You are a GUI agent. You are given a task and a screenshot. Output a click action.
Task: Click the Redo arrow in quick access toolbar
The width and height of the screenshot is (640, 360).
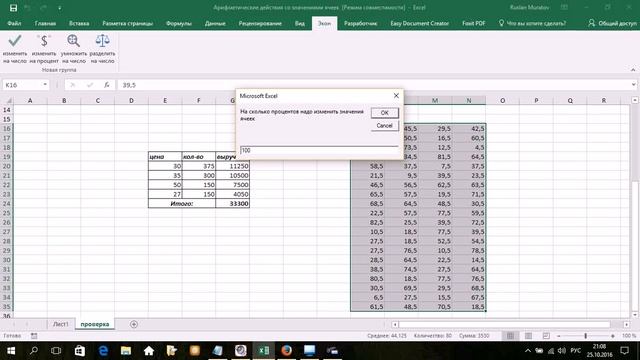click(x=43, y=8)
